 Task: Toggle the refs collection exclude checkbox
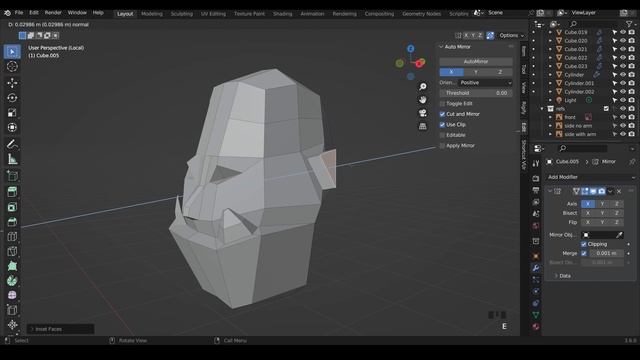point(606,109)
